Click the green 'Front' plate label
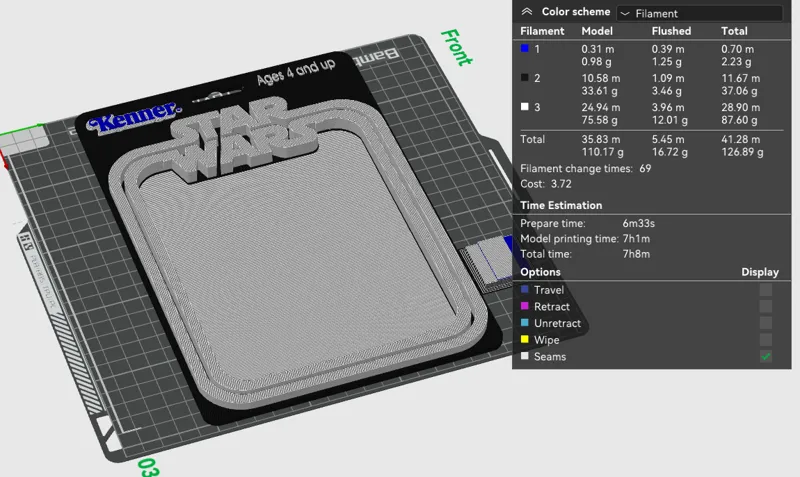Image resolution: width=800 pixels, height=477 pixels. pos(456,47)
